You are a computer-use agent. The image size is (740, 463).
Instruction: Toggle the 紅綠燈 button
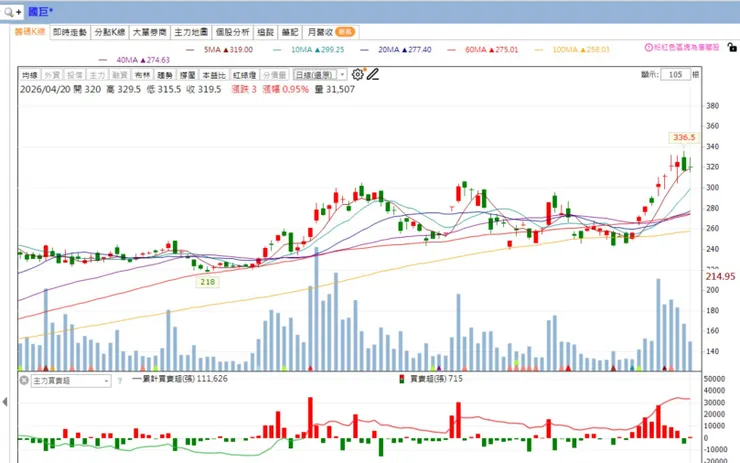(244, 75)
